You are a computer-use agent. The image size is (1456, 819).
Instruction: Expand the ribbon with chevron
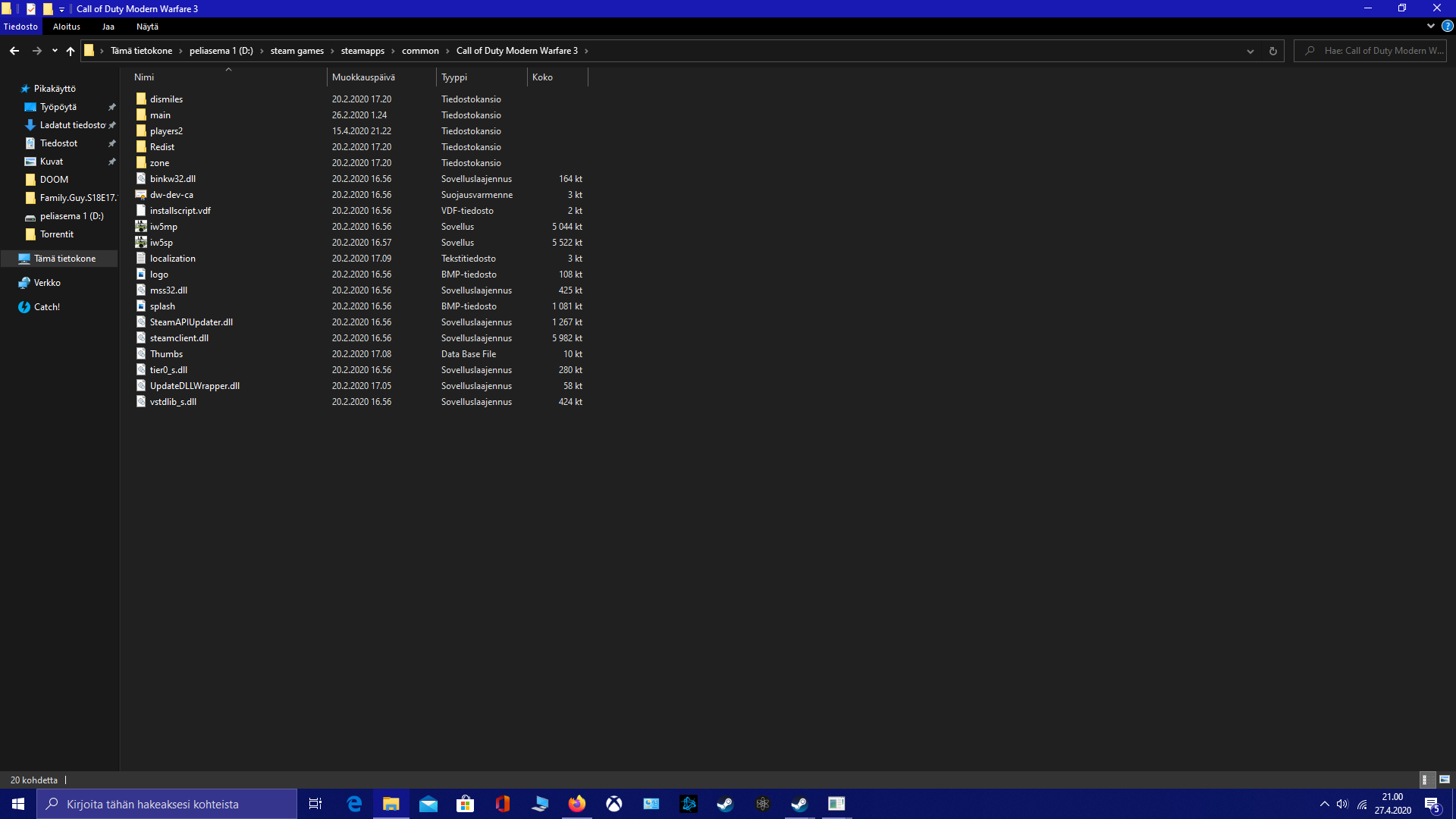coord(1431,26)
